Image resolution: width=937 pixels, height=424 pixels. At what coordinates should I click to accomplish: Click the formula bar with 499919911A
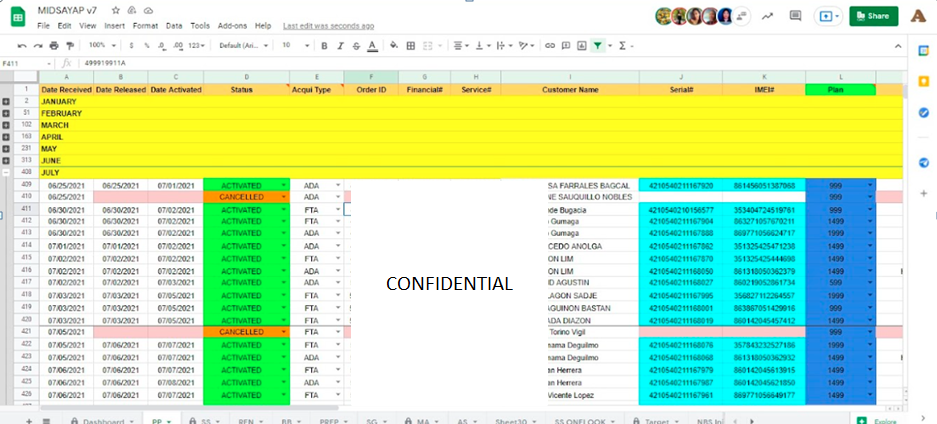coord(484,63)
